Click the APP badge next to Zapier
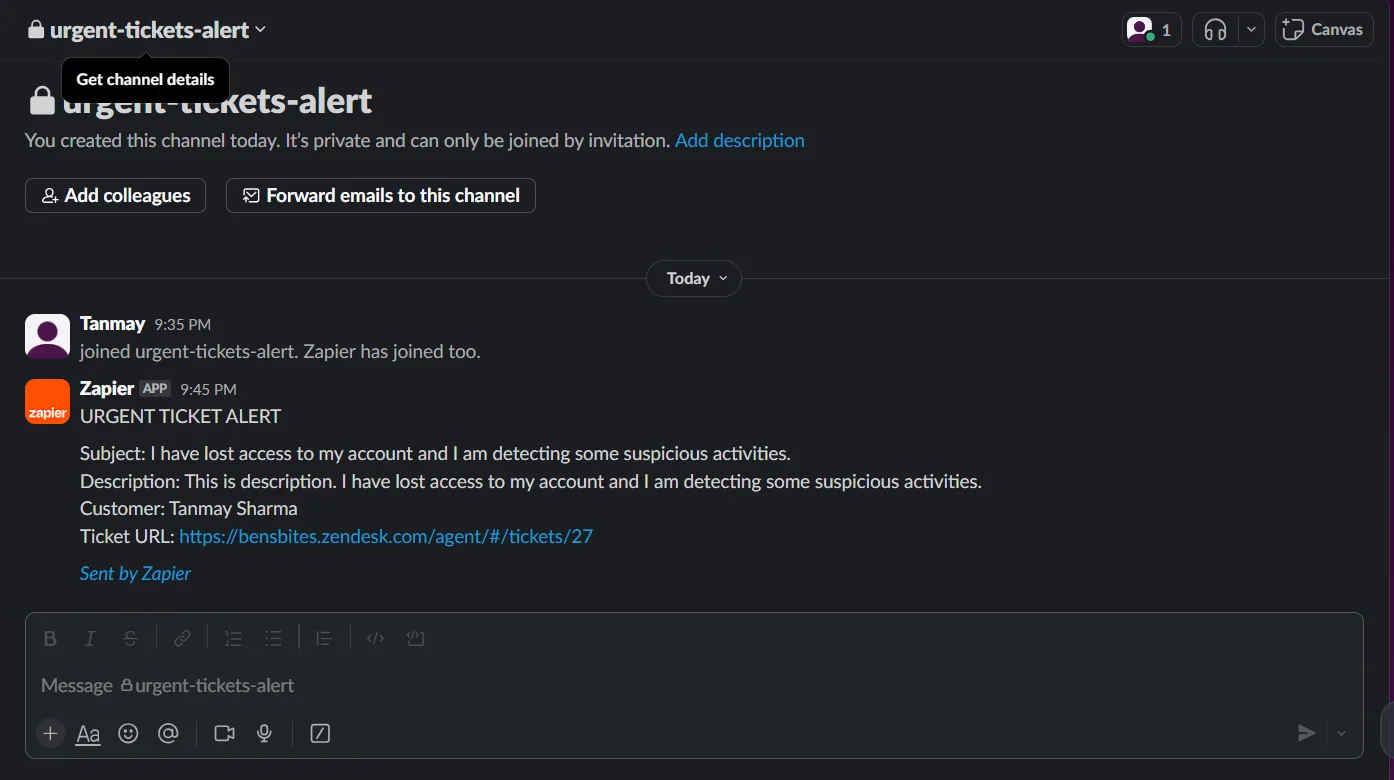This screenshot has width=1394, height=780. [x=155, y=389]
